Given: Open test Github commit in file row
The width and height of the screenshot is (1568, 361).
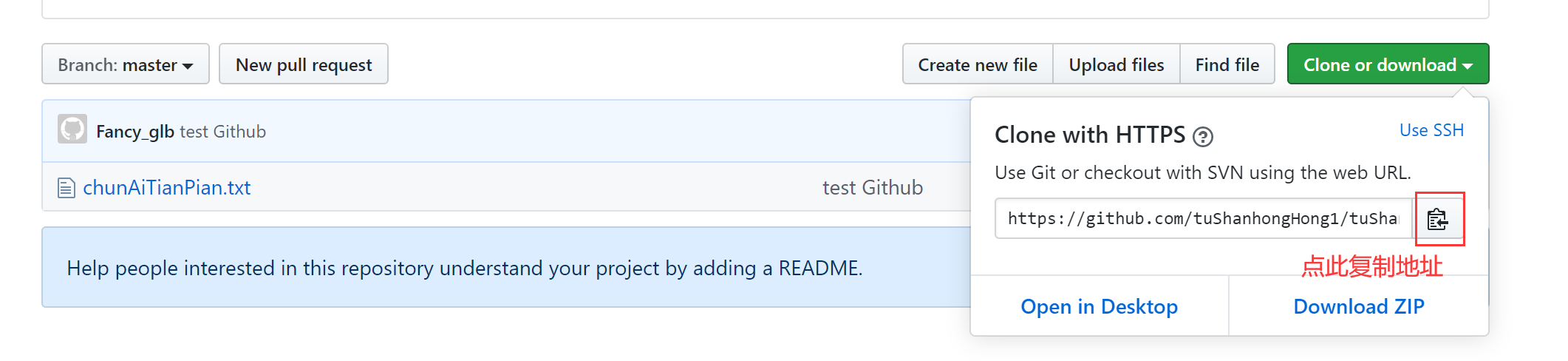Looking at the screenshot, I should 872,188.
